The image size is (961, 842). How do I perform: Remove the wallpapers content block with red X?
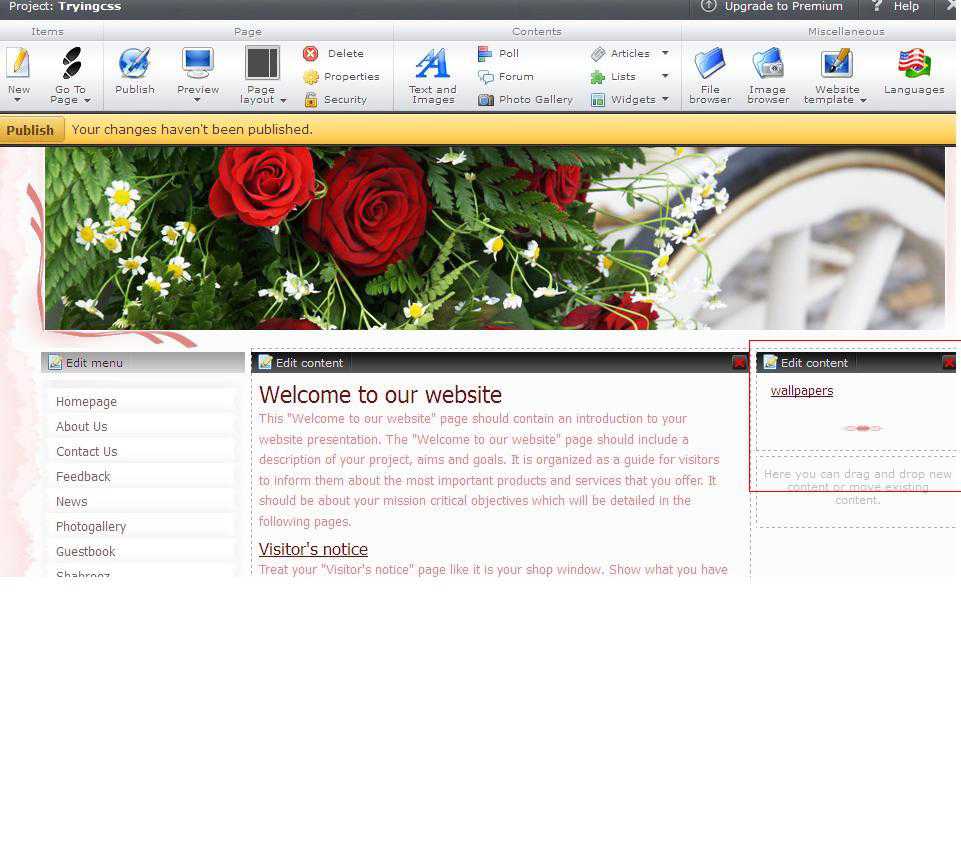tap(949, 363)
